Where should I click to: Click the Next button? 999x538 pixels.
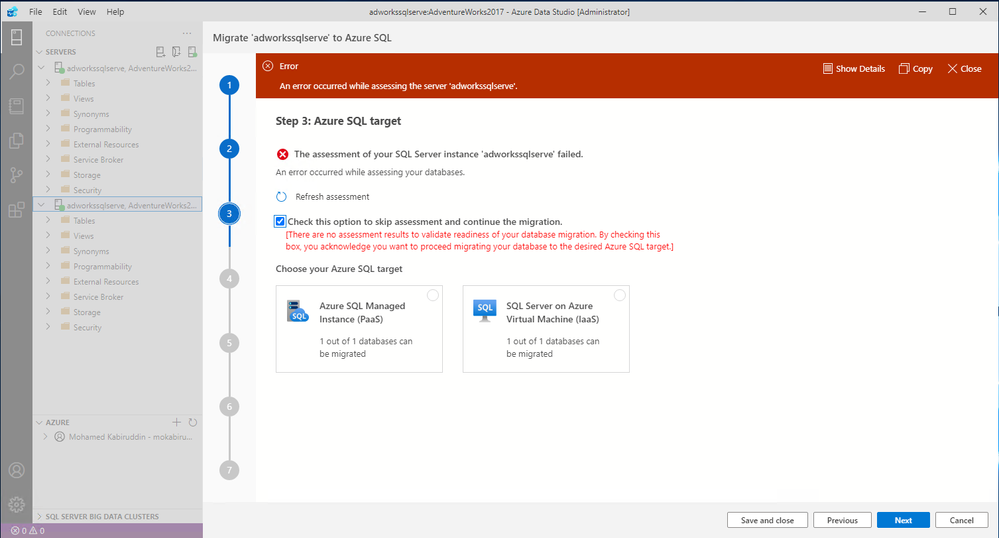point(903,520)
